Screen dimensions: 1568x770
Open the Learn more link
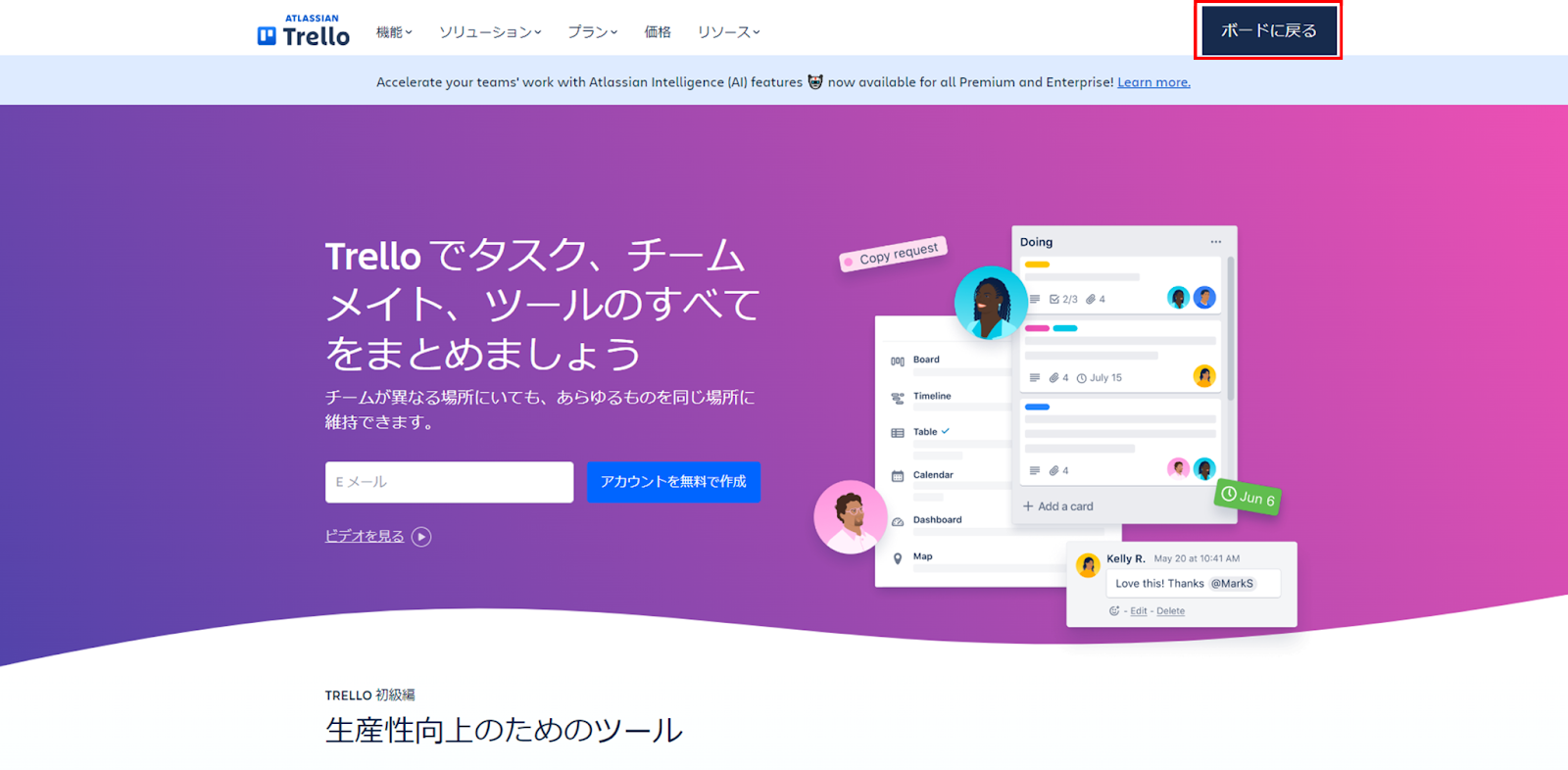[x=1153, y=82]
